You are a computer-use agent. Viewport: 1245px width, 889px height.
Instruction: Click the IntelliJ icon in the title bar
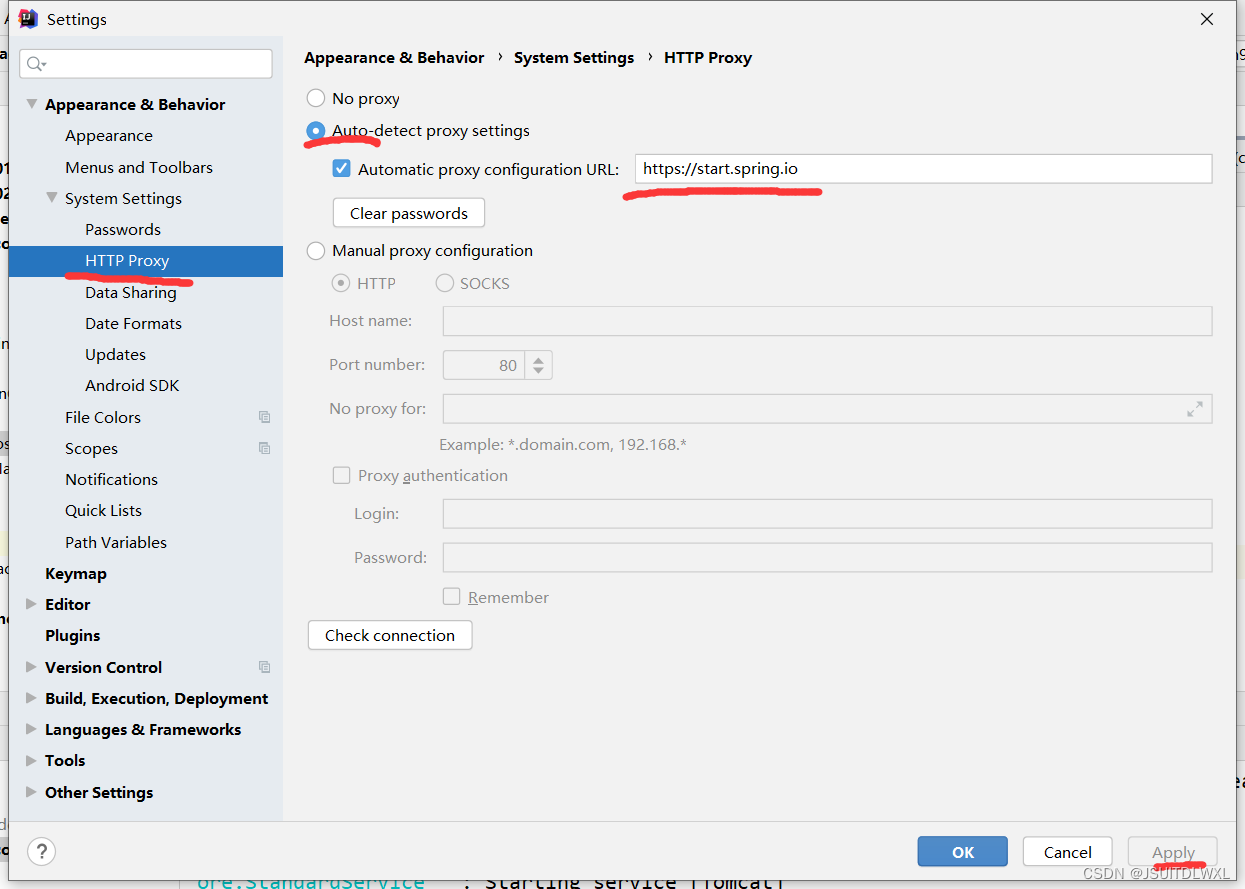[28, 18]
